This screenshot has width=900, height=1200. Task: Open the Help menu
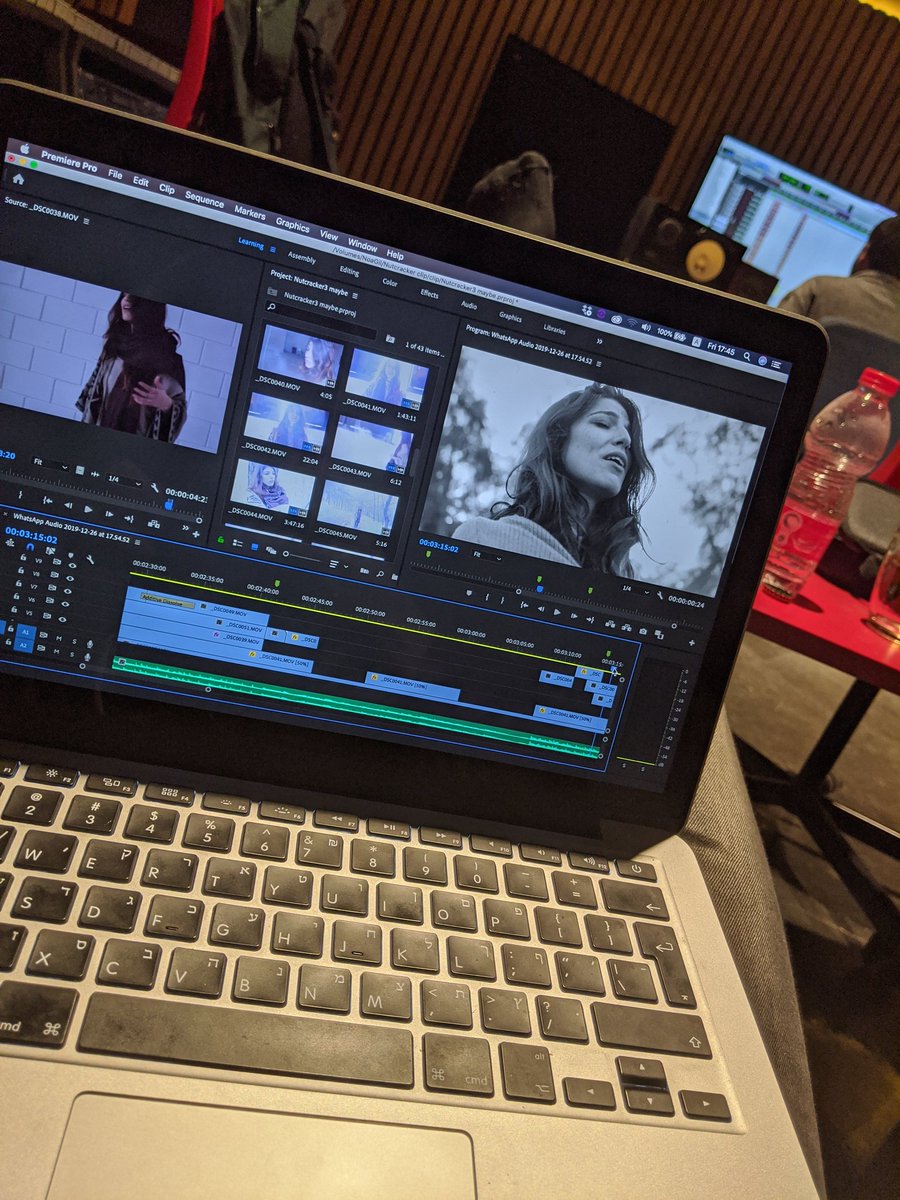[x=395, y=254]
